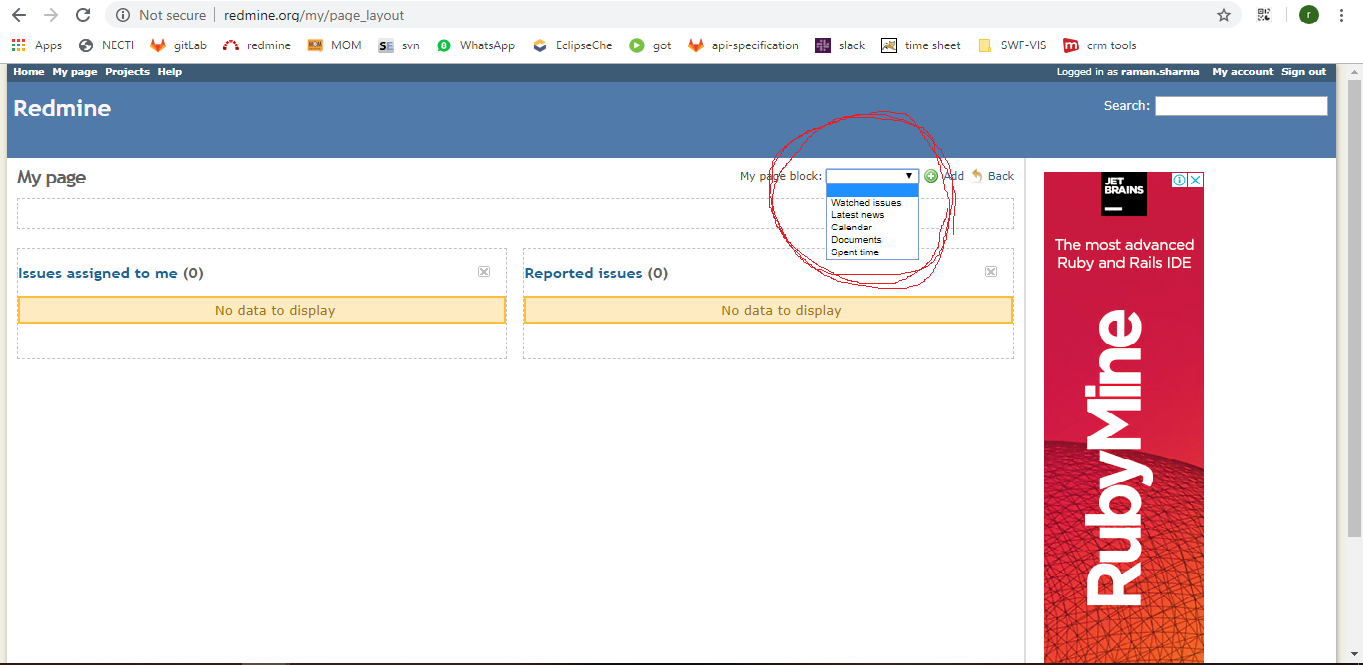
Task: Bookmark this page with the star icon
Action: [x=1224, y=15]
